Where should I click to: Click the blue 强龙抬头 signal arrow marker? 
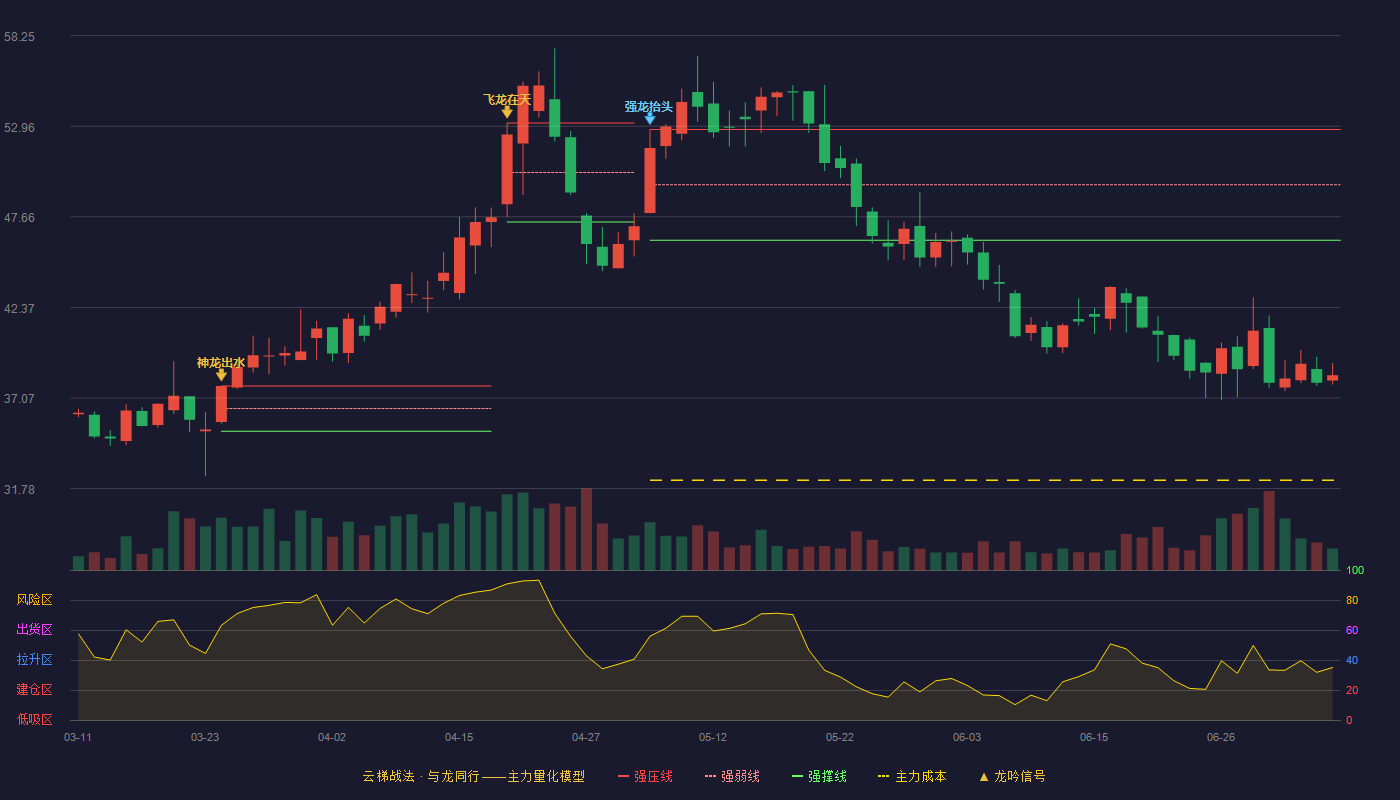pos(650,118)
